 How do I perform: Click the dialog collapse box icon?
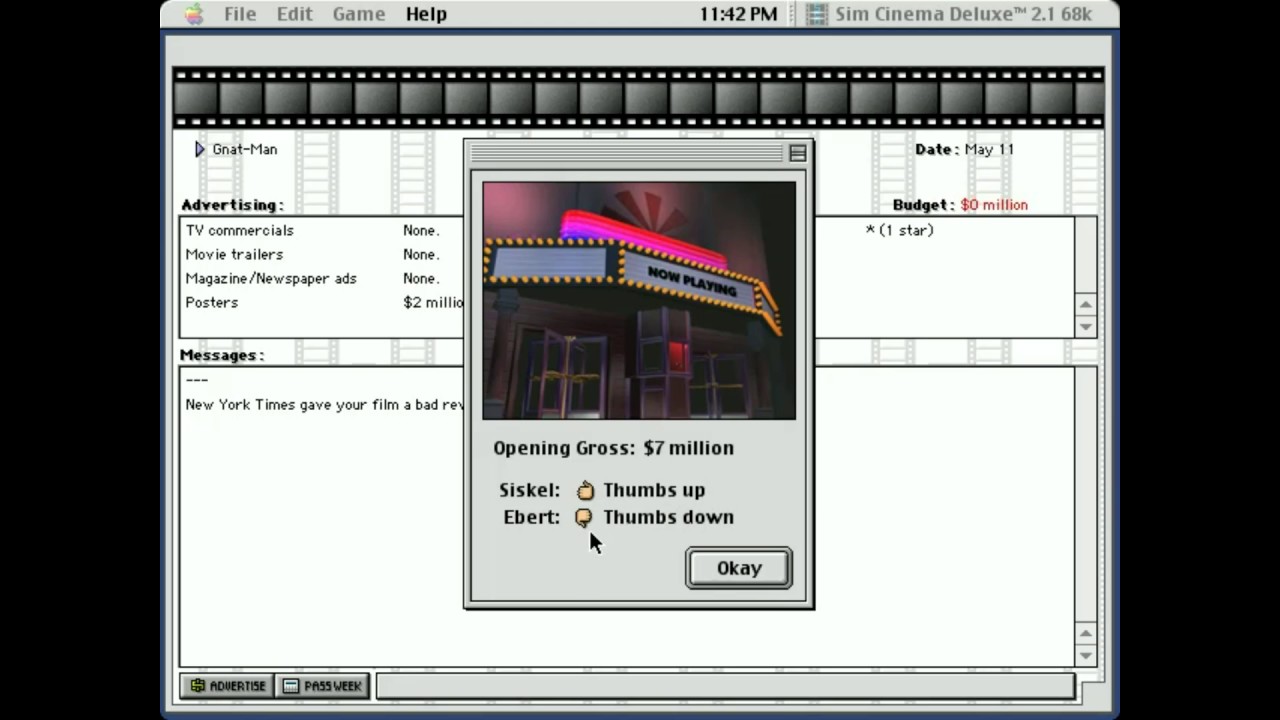[797, 153]
